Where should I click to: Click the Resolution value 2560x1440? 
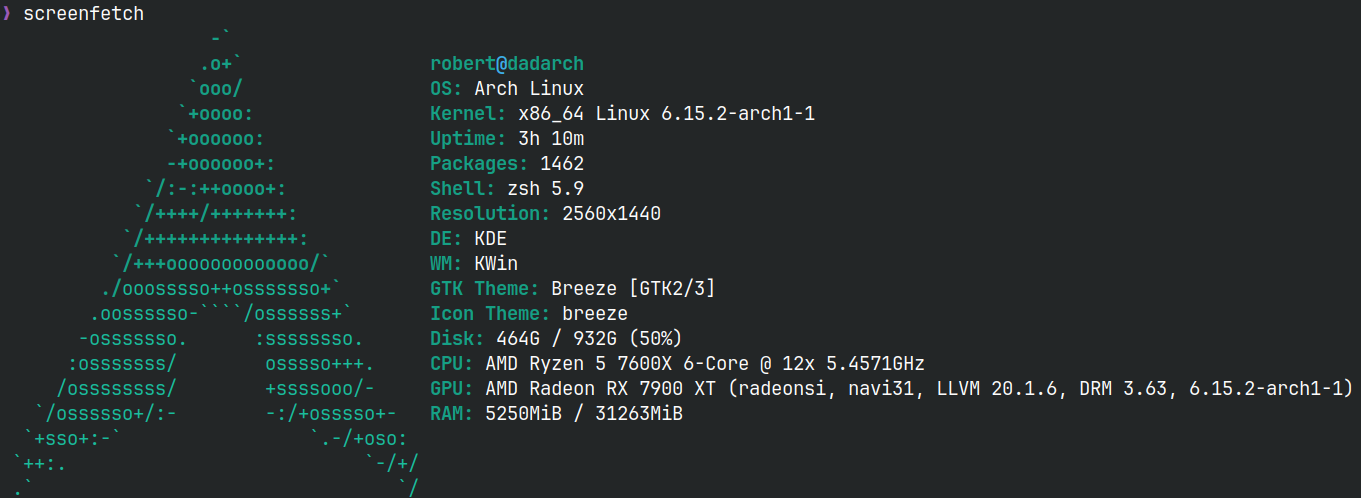611,213
